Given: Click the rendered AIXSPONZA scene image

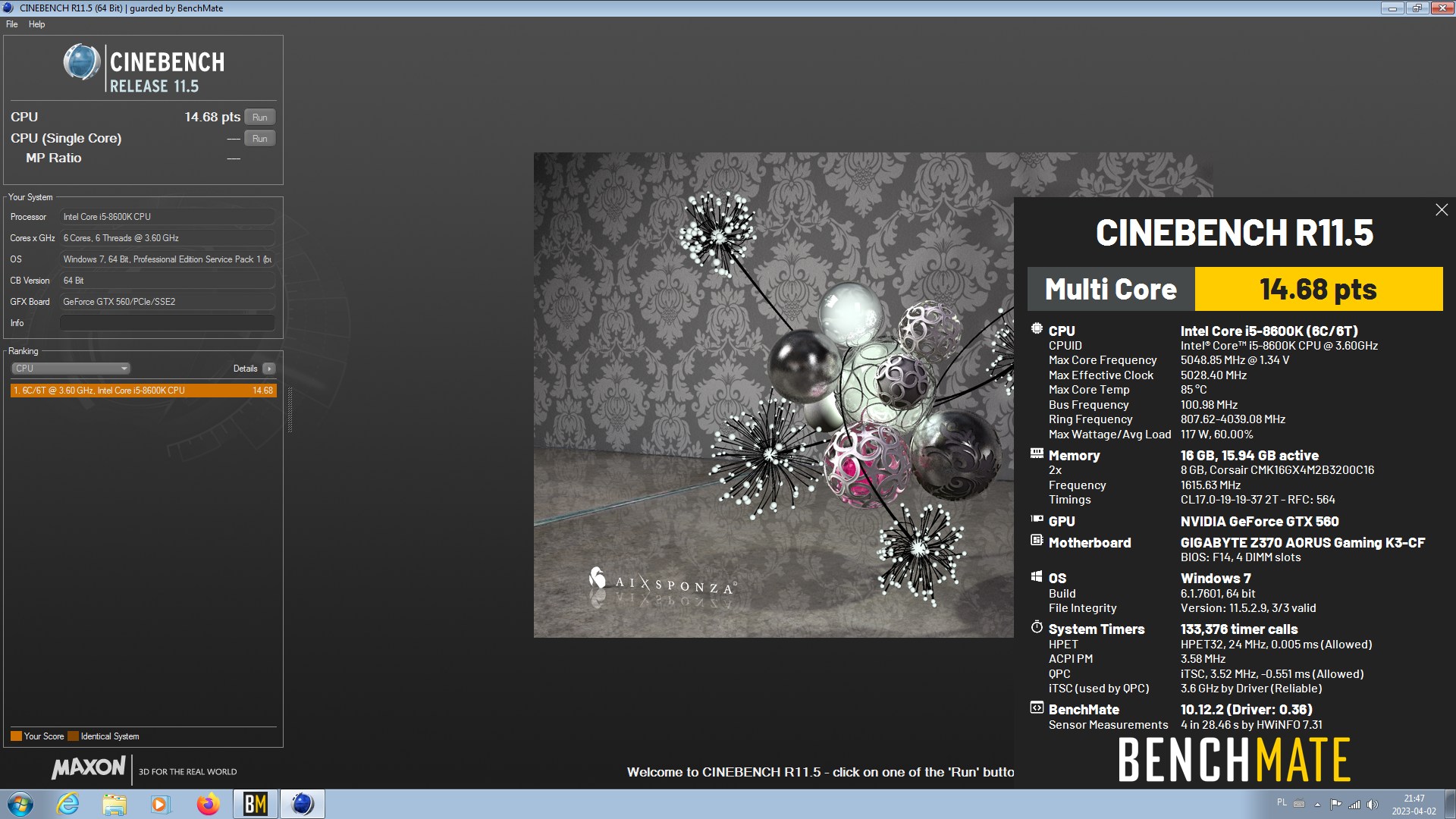Looking at the screenshot, I should coord(773,395).
